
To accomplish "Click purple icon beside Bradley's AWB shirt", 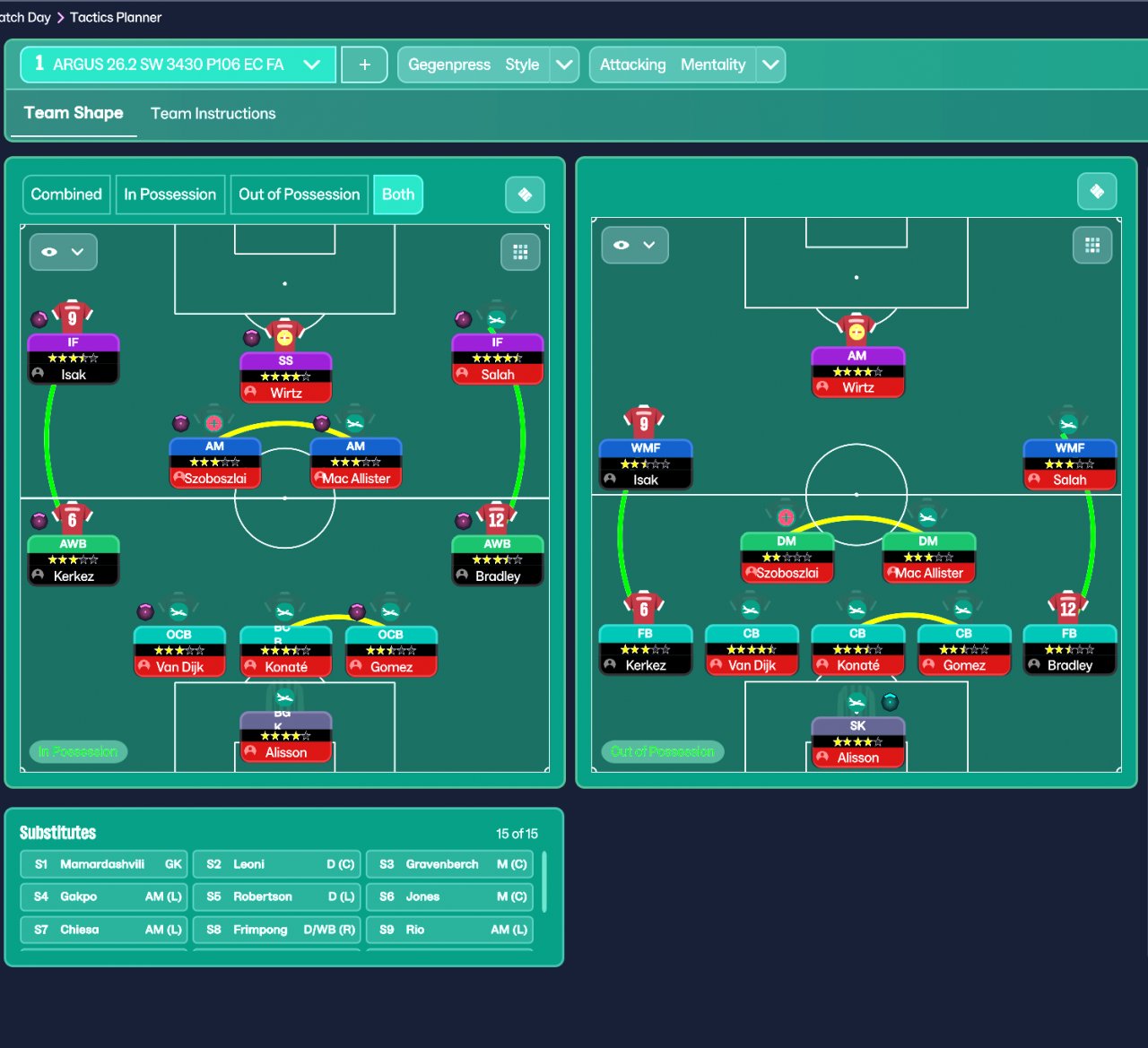I will [463, 520].
